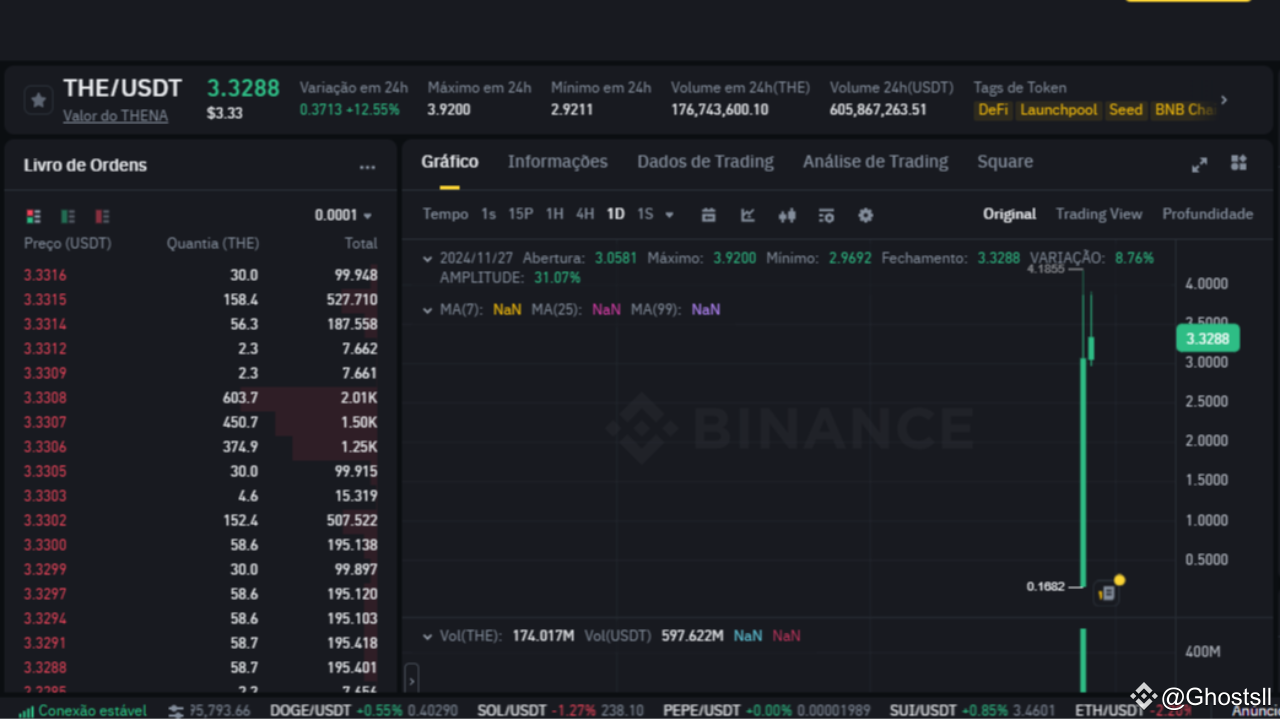Collapse the MA indicators row
Image resolution: width=1280 pixels, height=720 pixels.
tap(427, 310)
